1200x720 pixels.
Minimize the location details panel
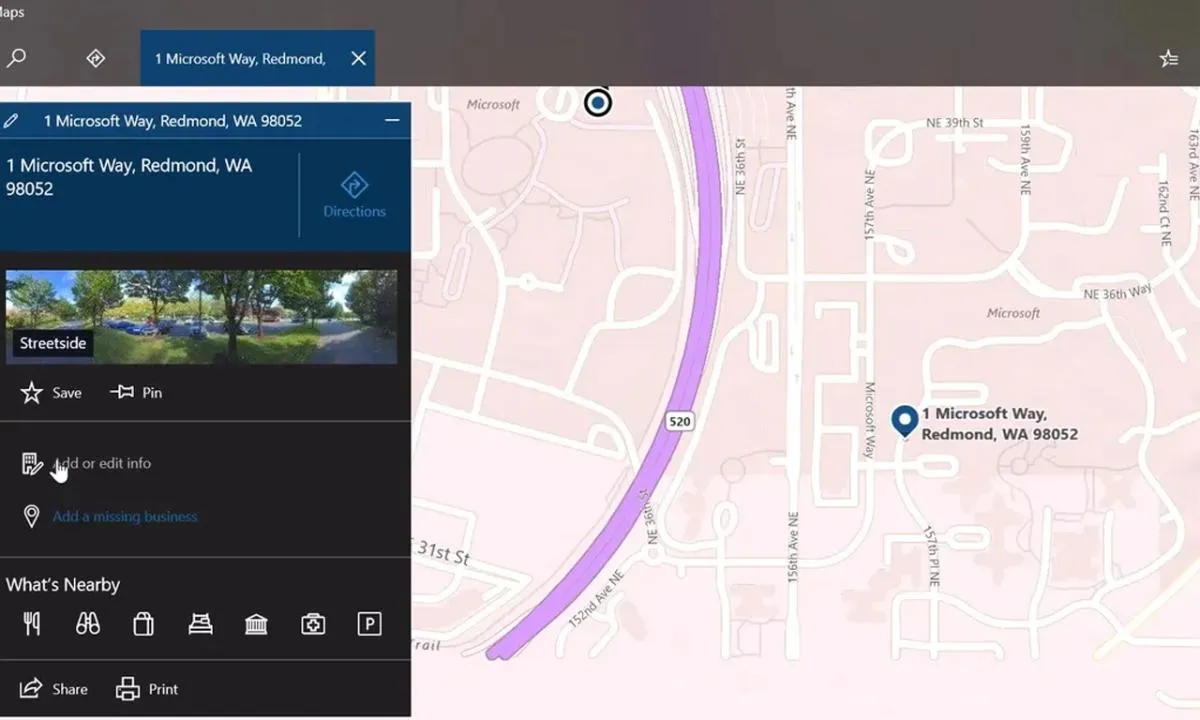click(392, 121)
